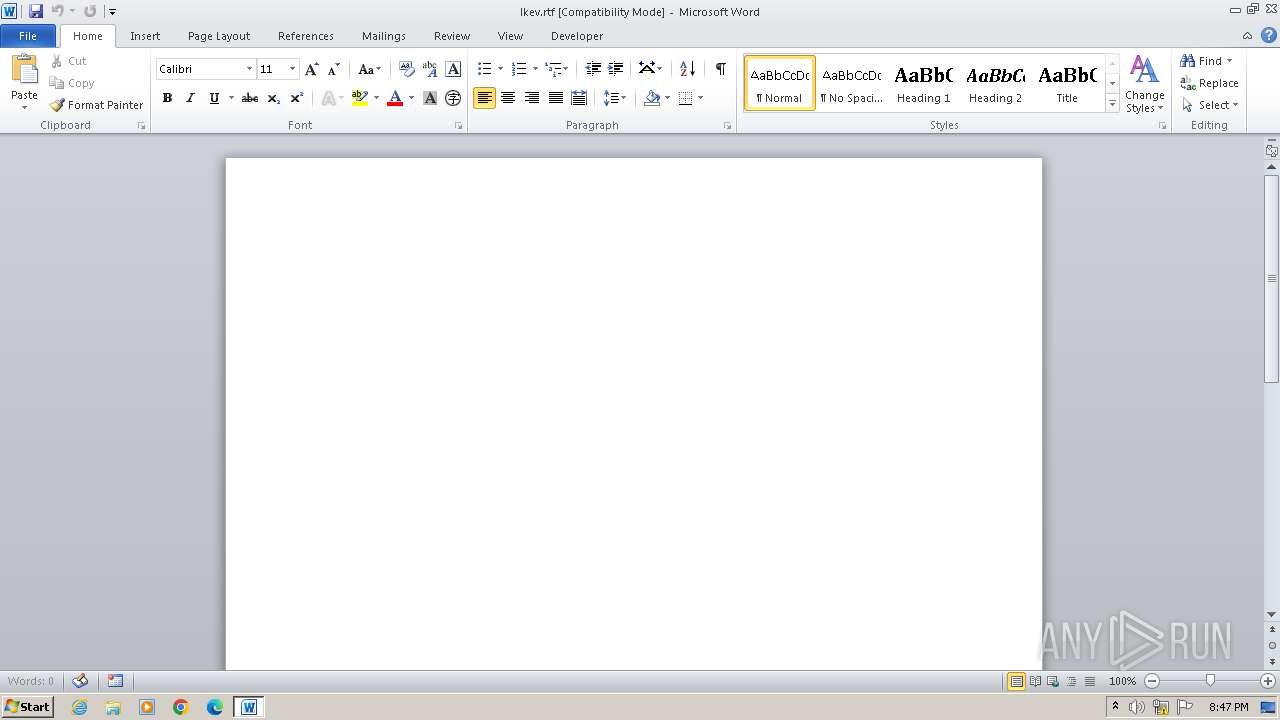Open the Borders dropdown arrow
The width and height of the screenshot is (1280, 720).
click(x=700, y=98)
